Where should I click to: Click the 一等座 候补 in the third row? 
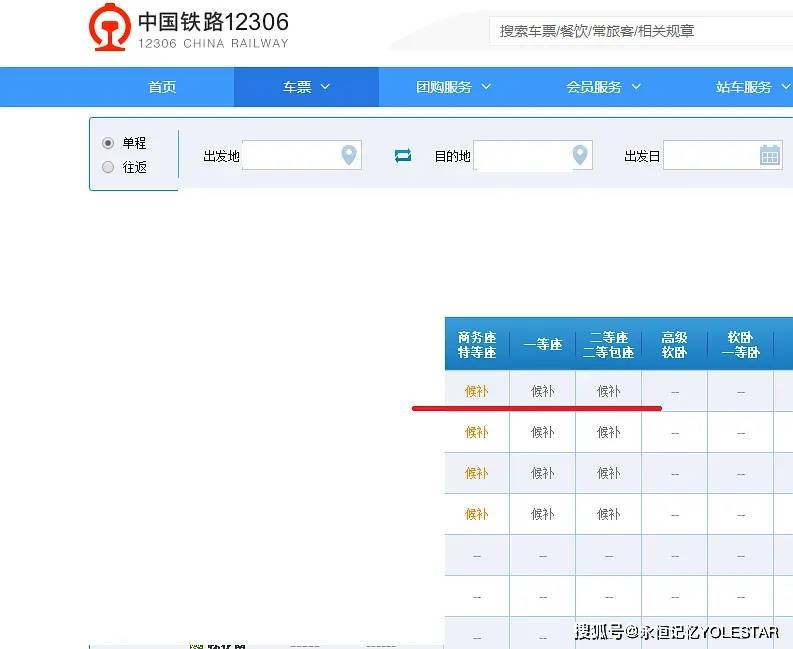click(x=543, y=473)
